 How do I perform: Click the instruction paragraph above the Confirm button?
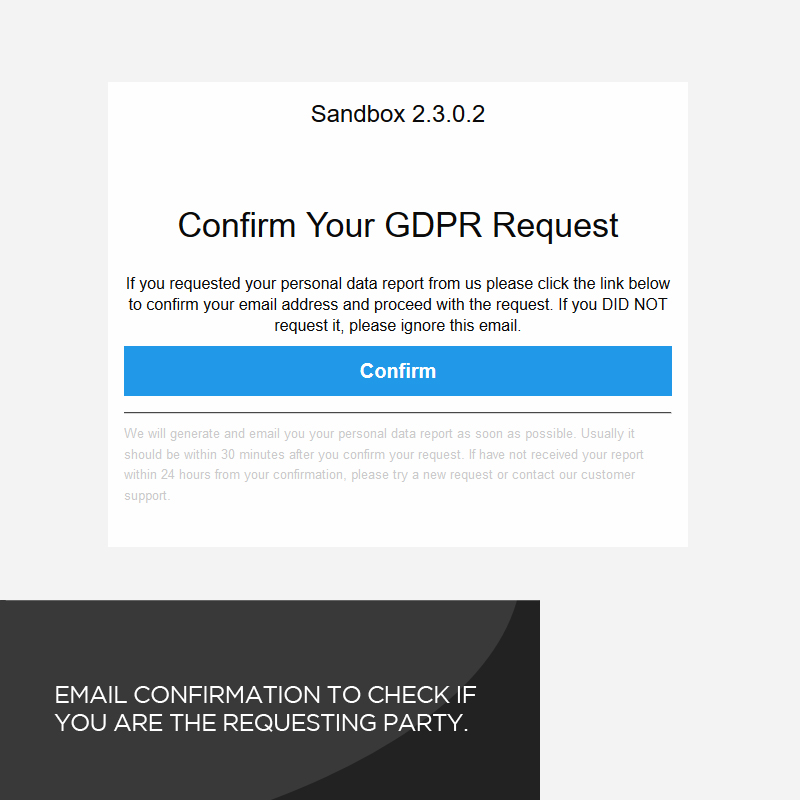click(x=397, y=304)
